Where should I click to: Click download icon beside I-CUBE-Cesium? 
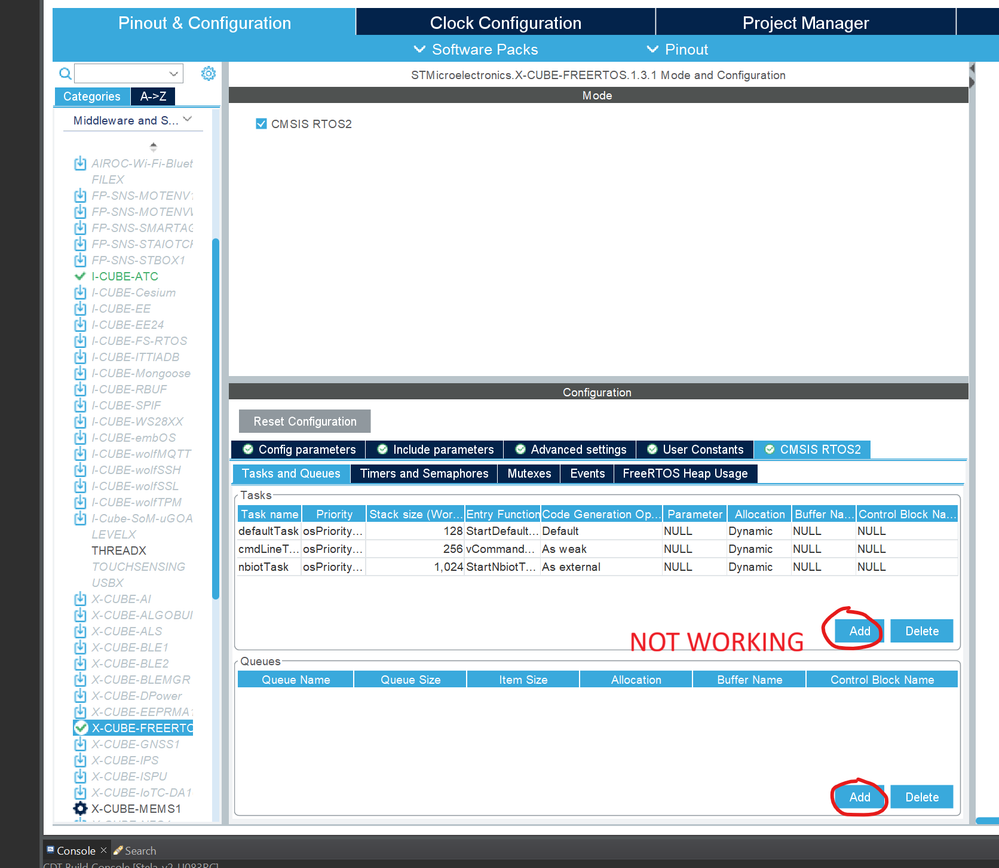[80, 293]
